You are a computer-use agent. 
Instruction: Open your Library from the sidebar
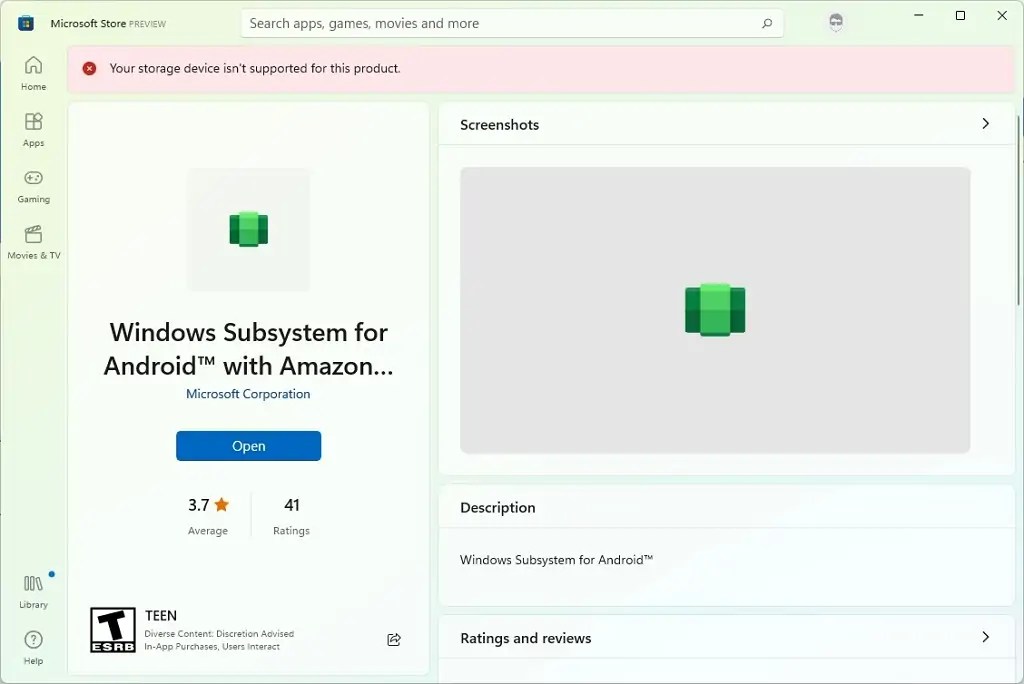pyautogui.click(x=33, y=590)
